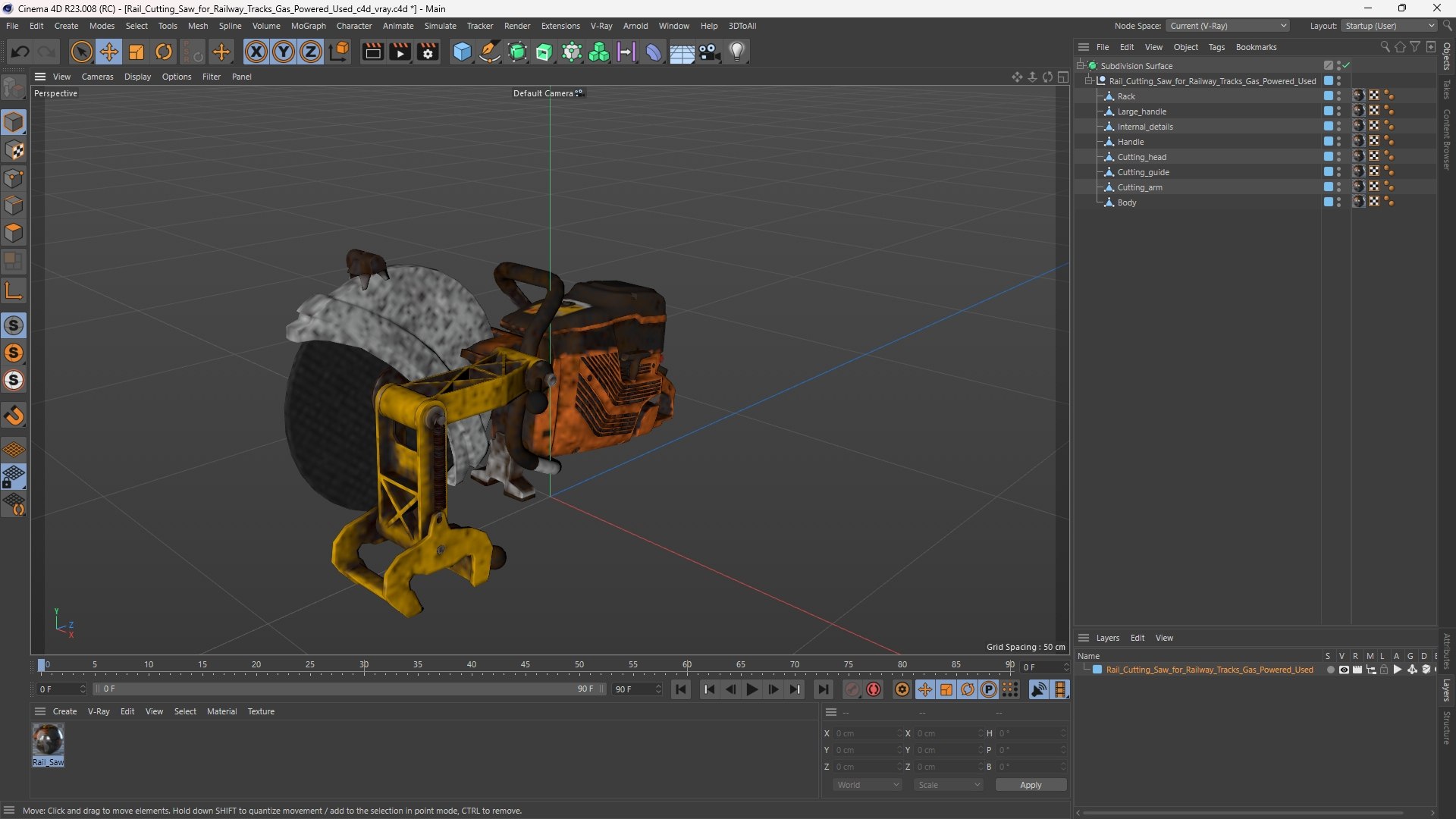
Task: Add a Camera object icon
Action: (x=710, y=52)
